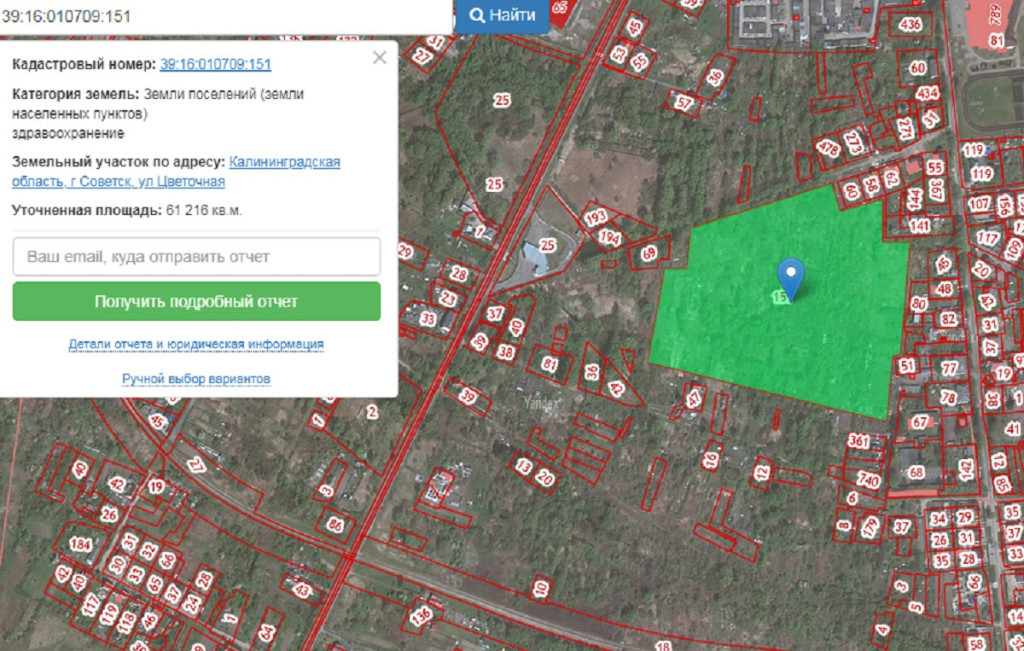
Task: Open cadastral number link 39:16:010709:151
Action: click(x=216, y=64)
